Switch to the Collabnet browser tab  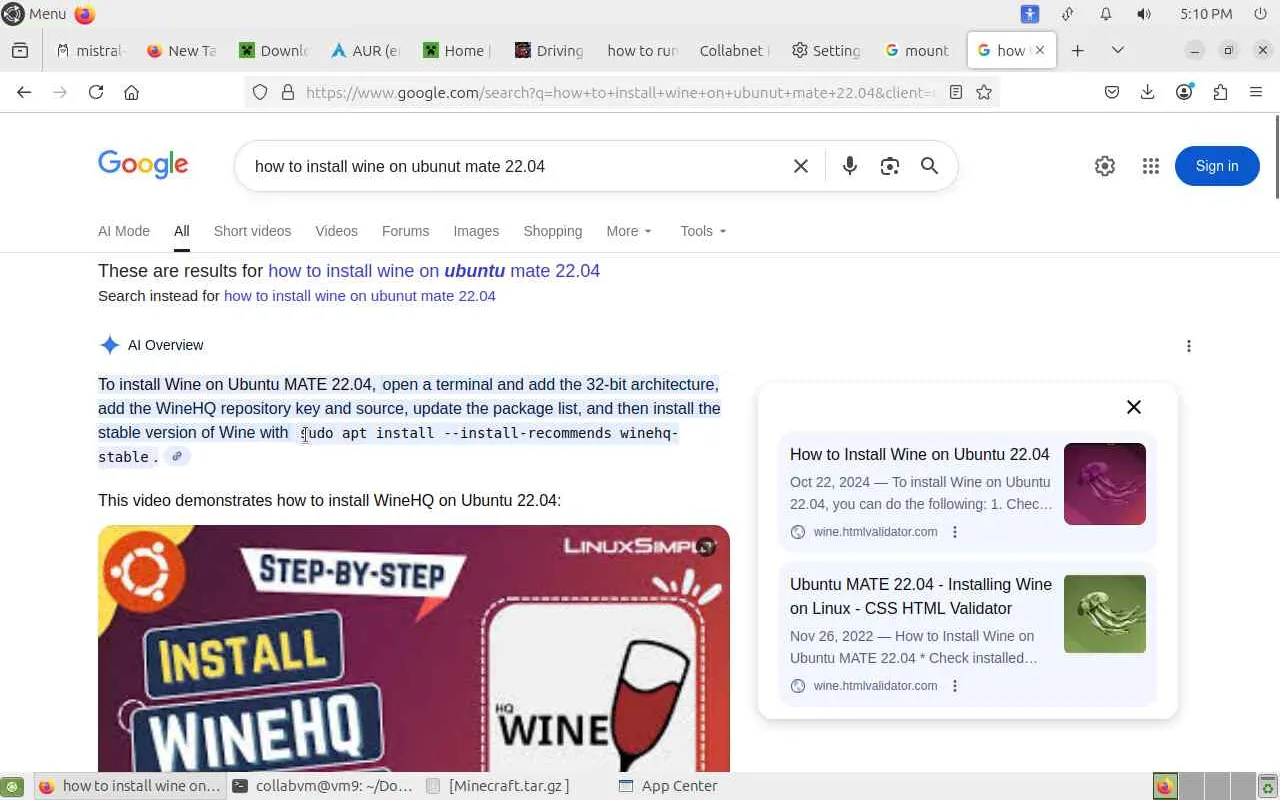point(733,51)
